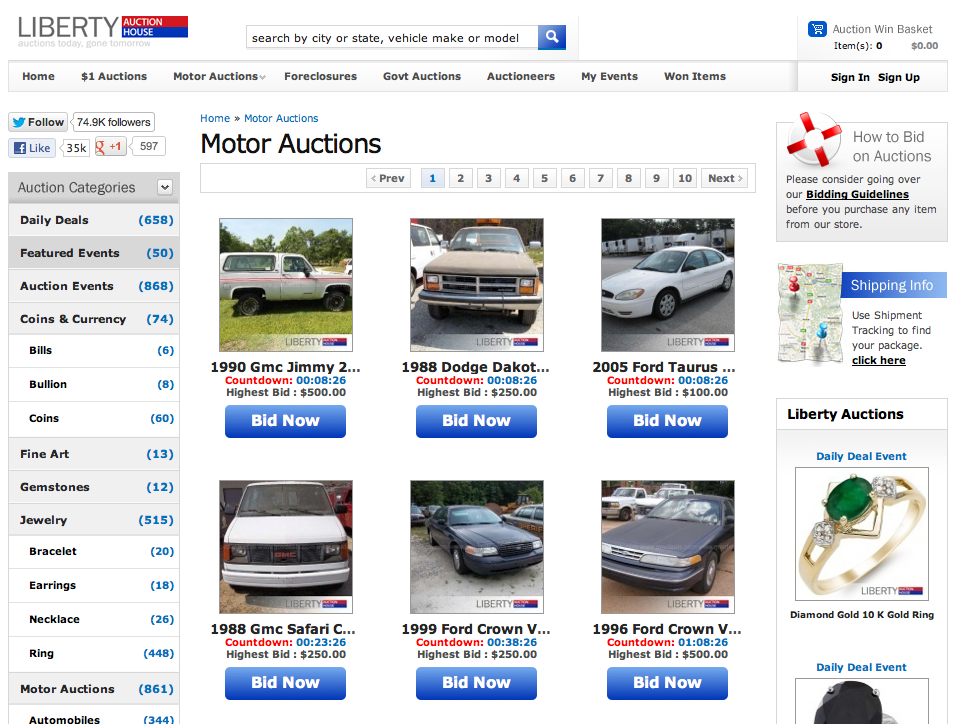
Task: Open the 1988 Gmc Safari thumbnail
Action: pyautogui.click(x=286, y=547)
